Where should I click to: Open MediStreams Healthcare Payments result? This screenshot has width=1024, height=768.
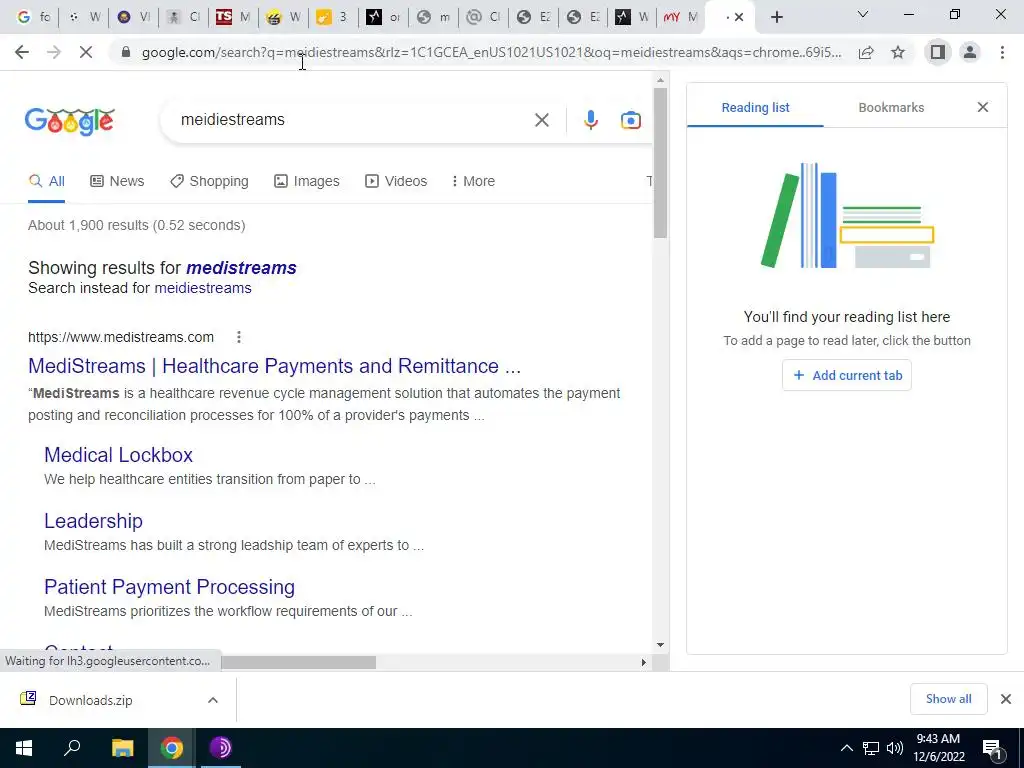tap(274, 366)
